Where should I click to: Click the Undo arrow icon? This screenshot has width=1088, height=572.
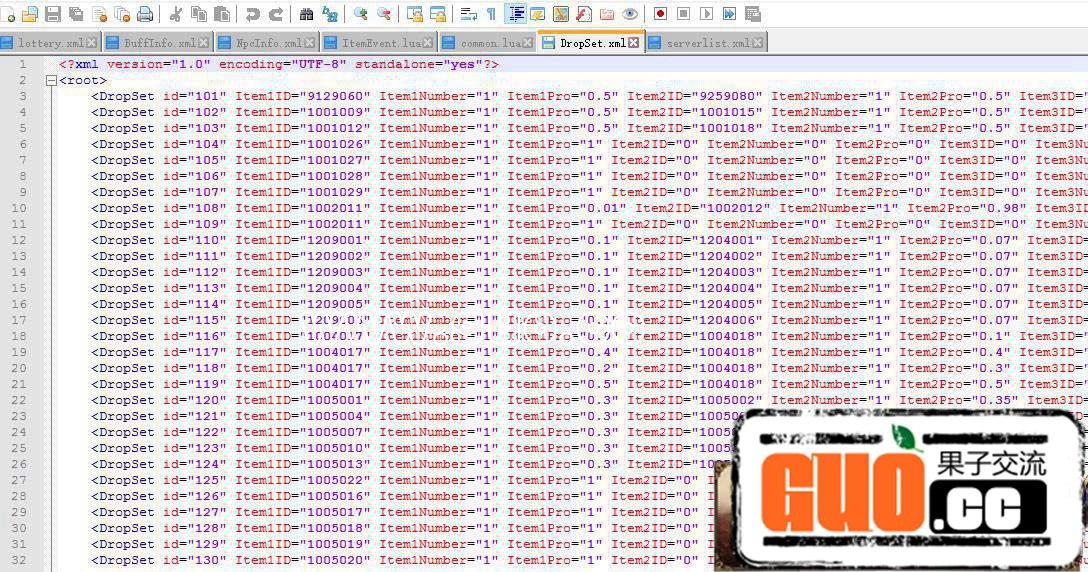[252, 14]
